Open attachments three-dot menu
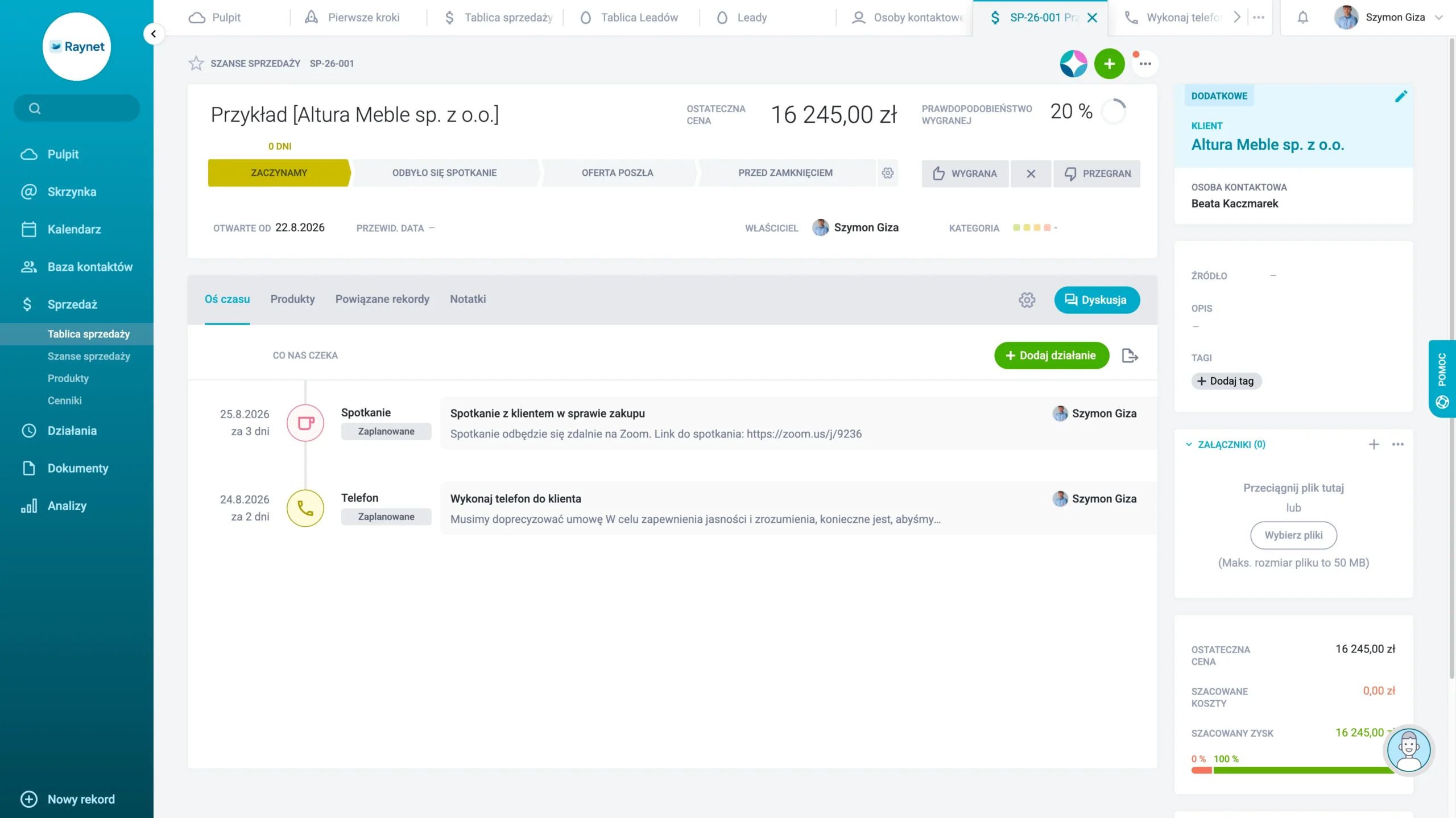1456x818 pixels. pyautogui.click(x=1398, y=444)
